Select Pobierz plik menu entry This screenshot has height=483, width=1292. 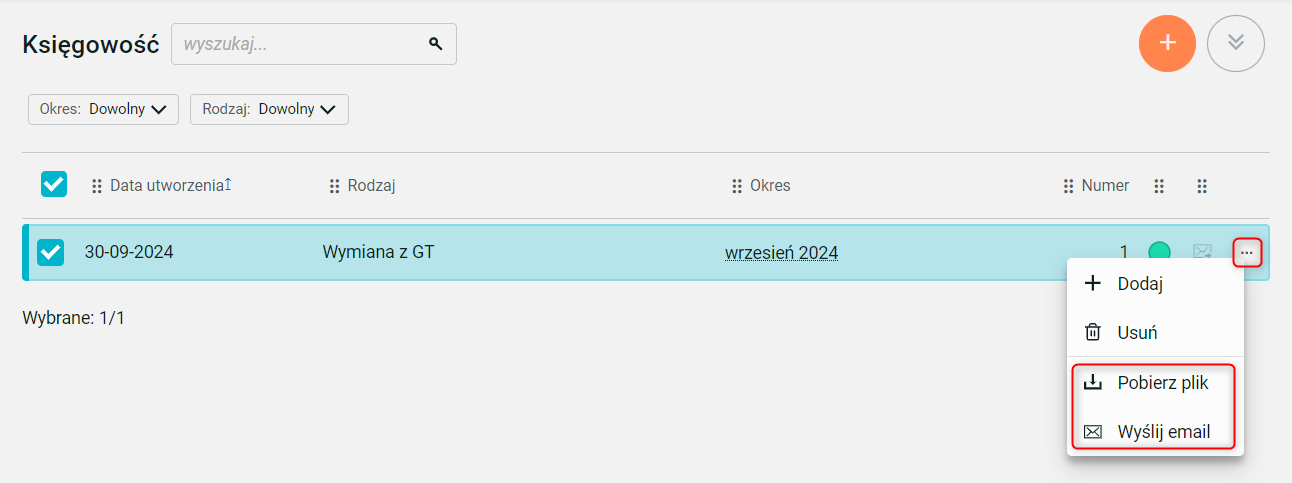pos(1155,383)
